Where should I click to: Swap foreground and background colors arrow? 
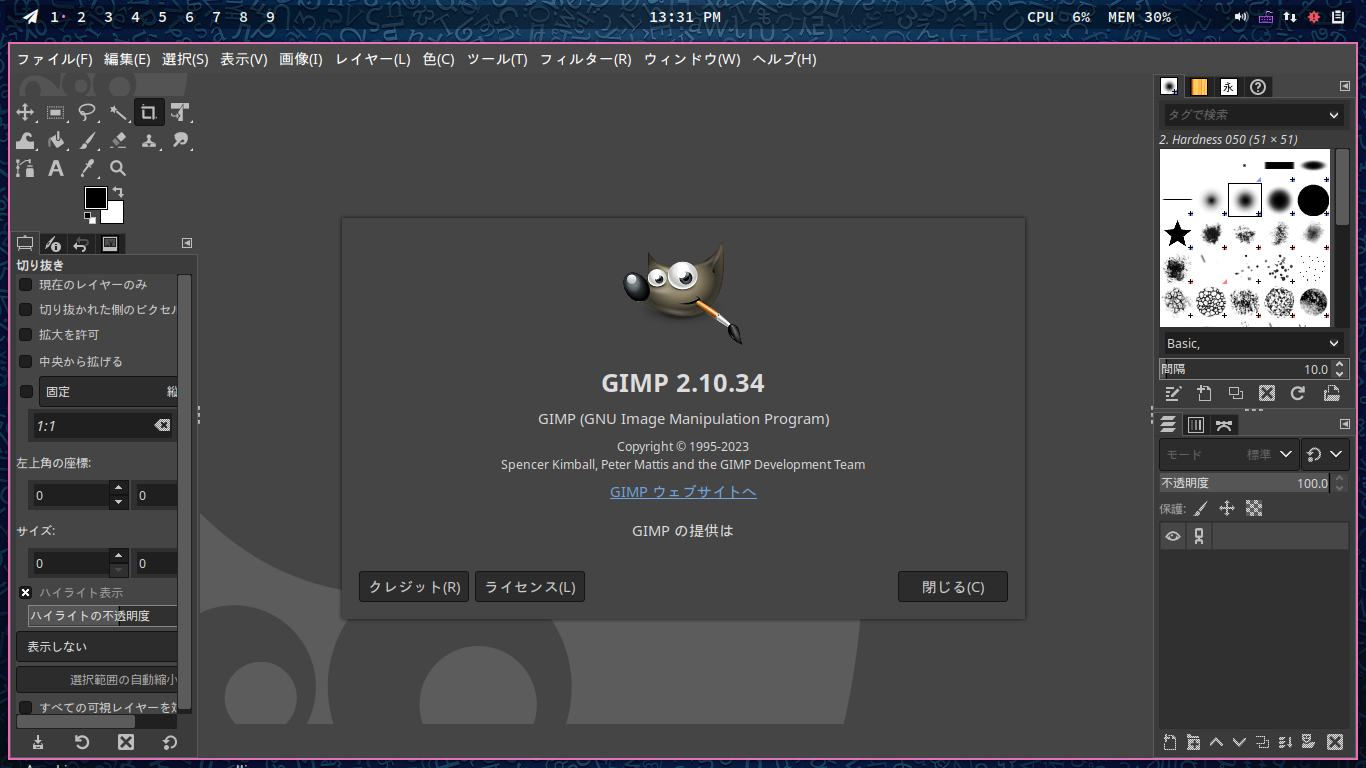(x=118, y=191)
